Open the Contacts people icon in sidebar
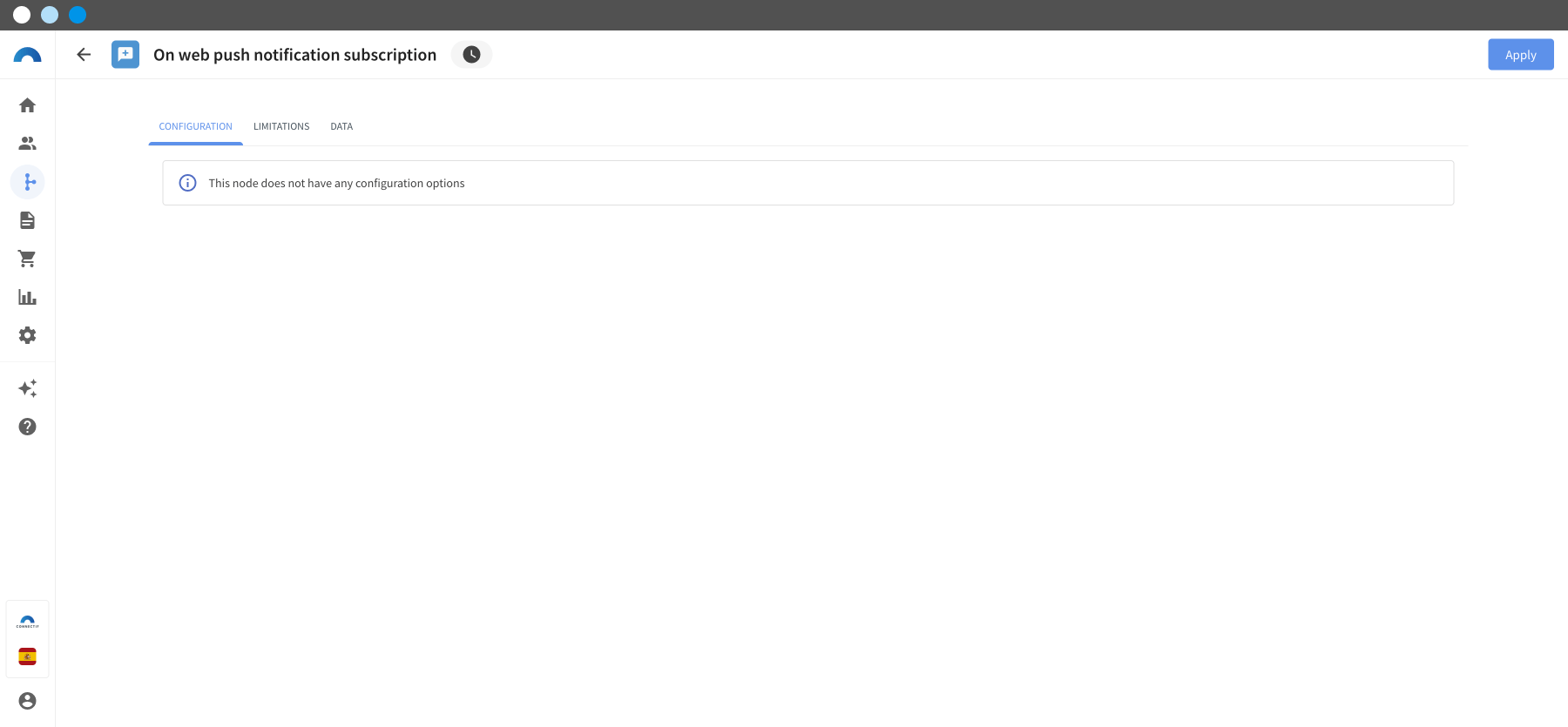 click(x=28, y=144)
